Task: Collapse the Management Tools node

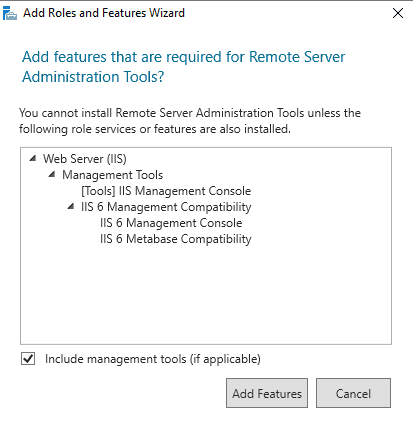Action: click(x=52, y=174)
